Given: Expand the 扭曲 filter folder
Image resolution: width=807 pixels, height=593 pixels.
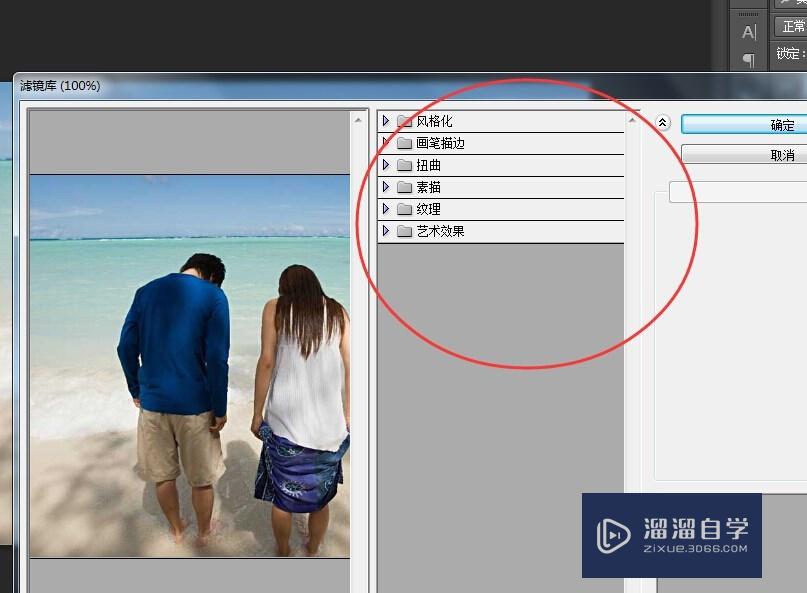Looking at the screenshot, I should (x=385, y=165).
